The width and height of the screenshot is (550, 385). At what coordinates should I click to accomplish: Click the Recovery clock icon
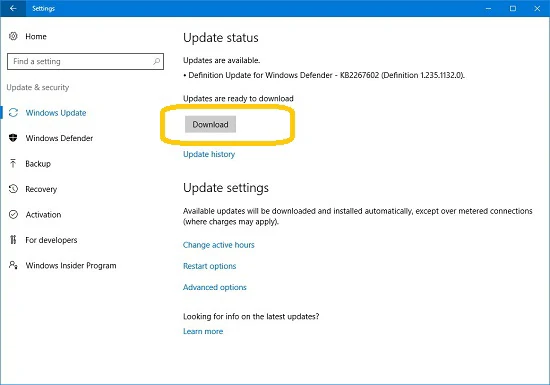point(13,189)
